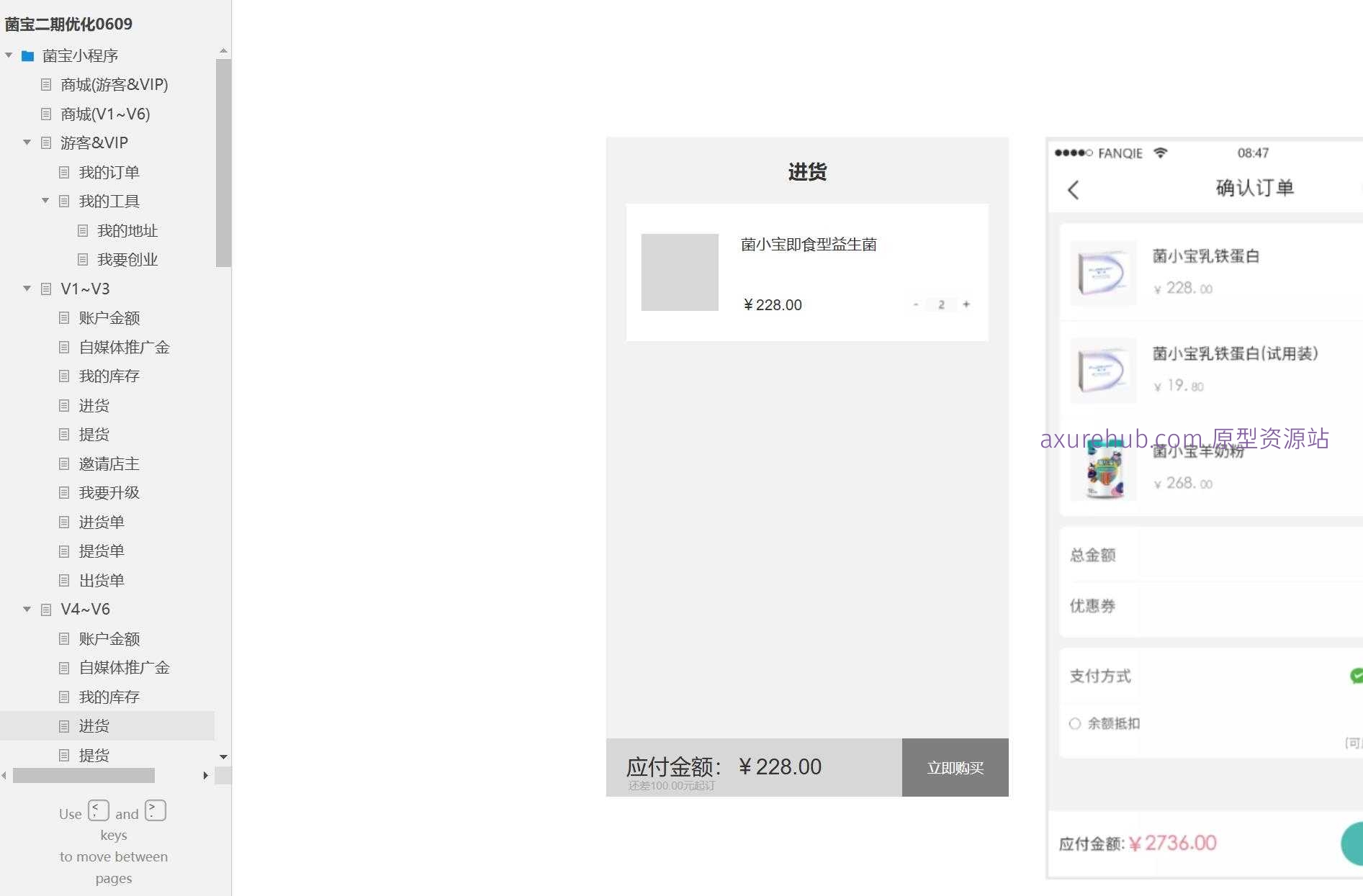Select the 余额抵扣 radio button

1074,723
